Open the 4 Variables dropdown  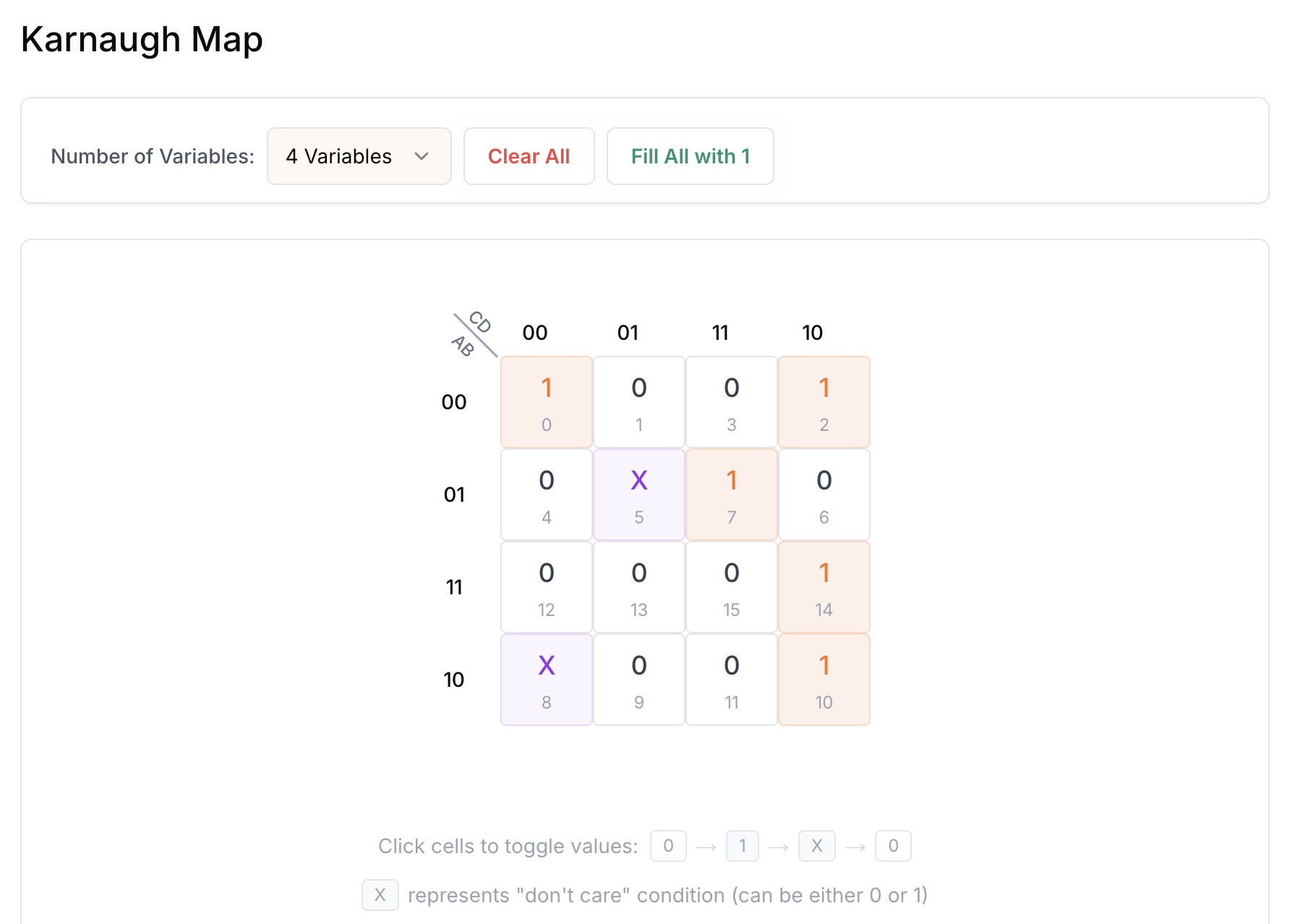[x=359, y=156]
